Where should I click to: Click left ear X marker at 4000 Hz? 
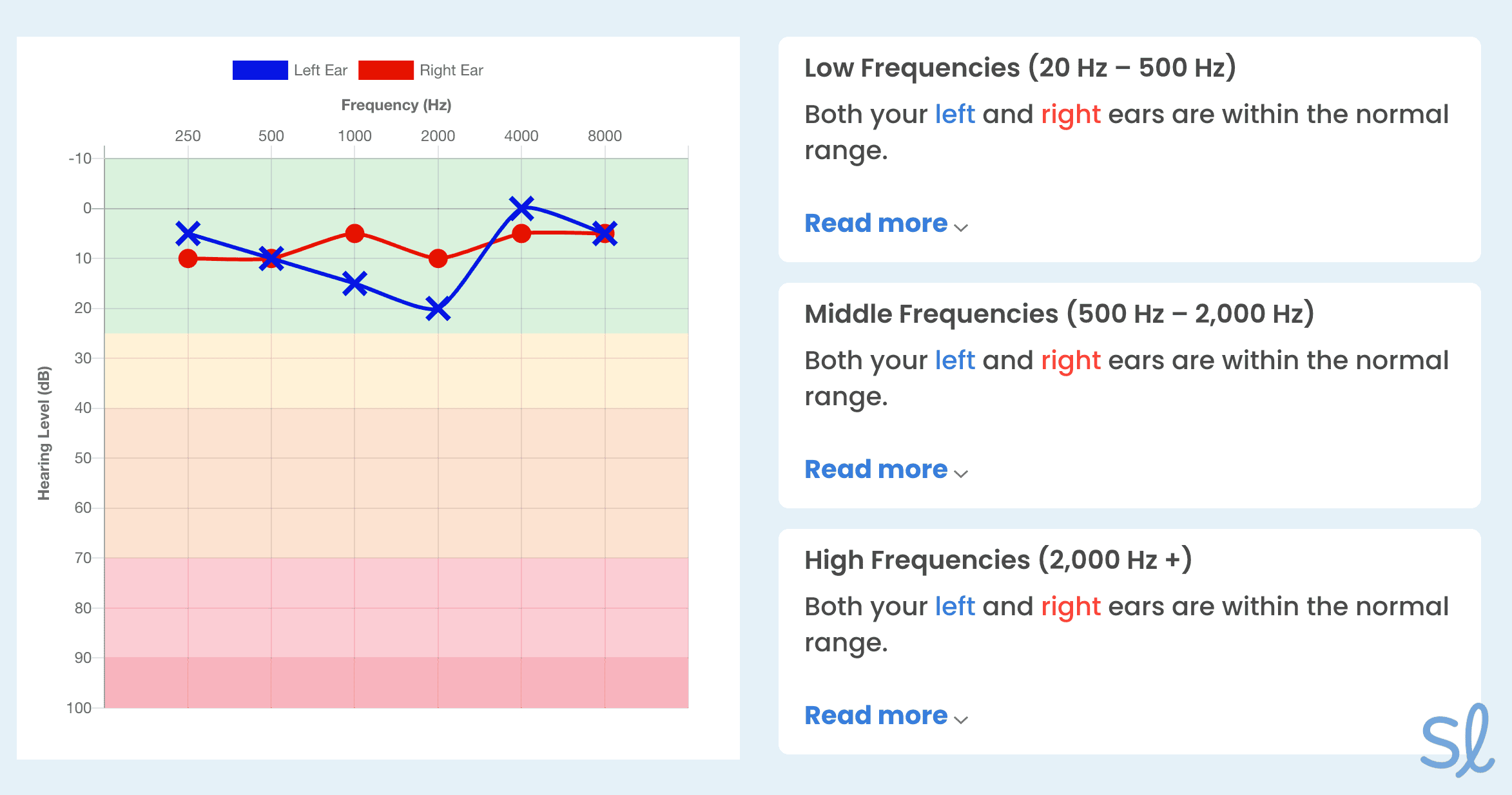521,208
